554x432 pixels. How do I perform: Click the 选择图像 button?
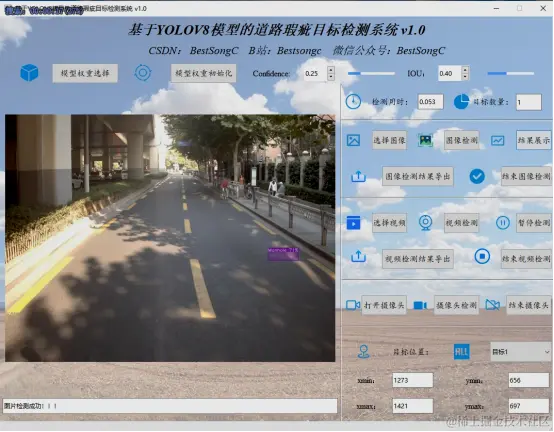coord(389,140)
